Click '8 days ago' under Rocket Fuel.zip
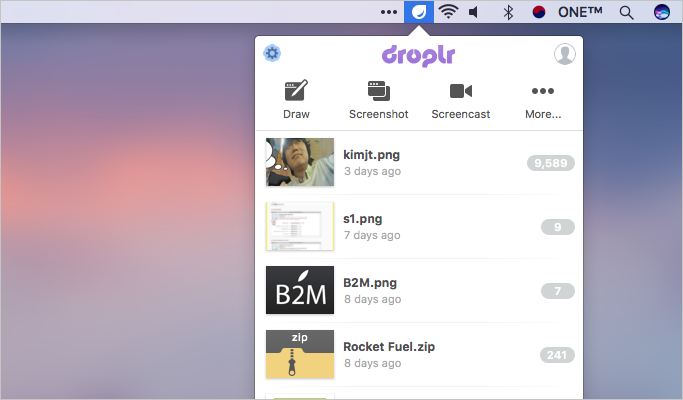The height and width of the screenshot is (400, 683). [x=372, y=363]
